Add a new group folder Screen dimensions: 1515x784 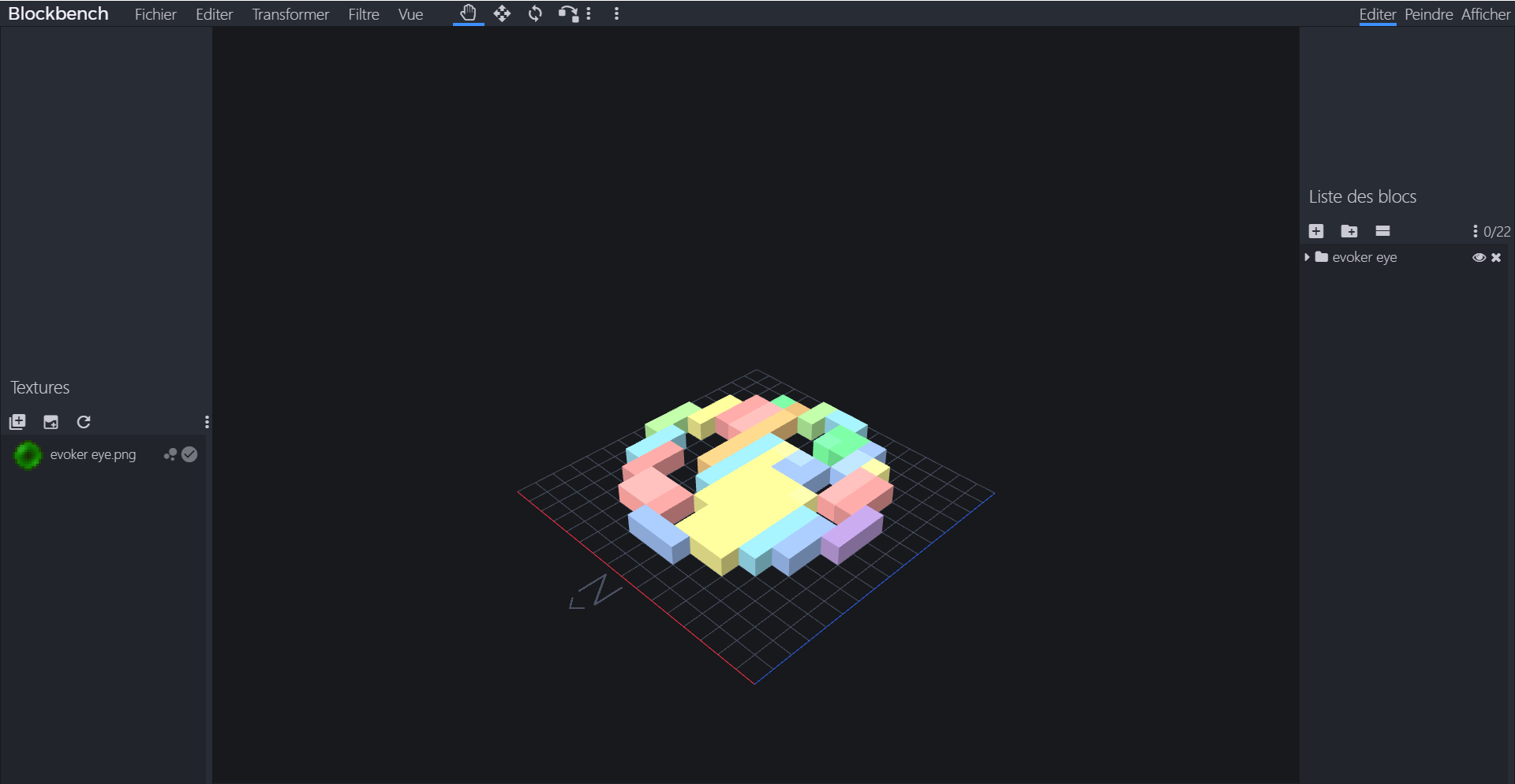tap(1349, 231)
